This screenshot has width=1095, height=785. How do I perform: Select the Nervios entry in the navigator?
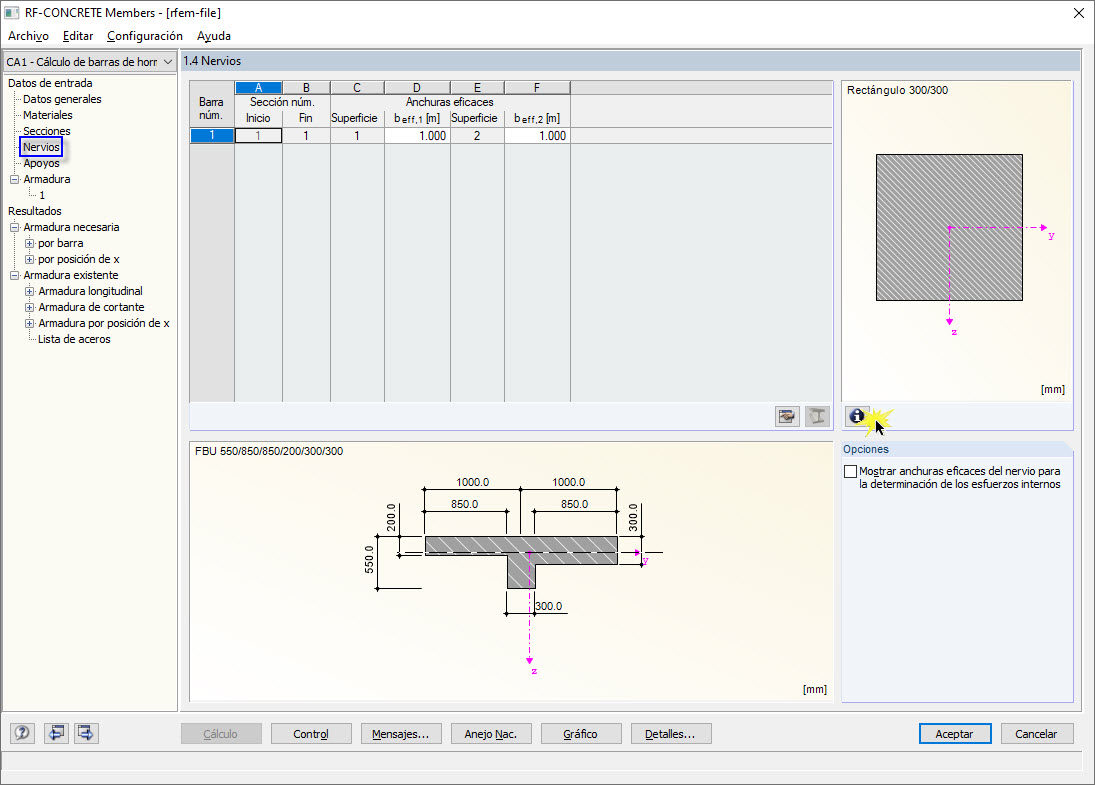point(40,146)
